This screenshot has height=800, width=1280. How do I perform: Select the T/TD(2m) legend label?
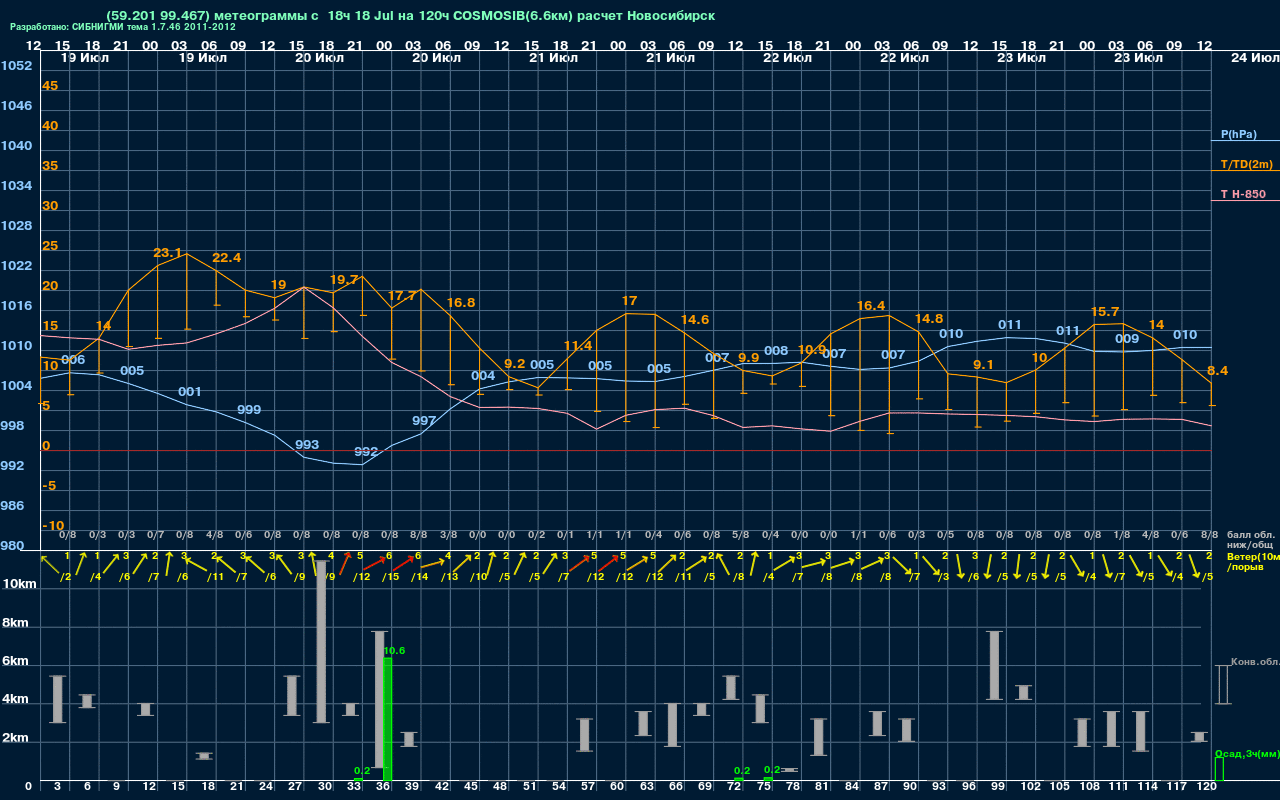1246,164
